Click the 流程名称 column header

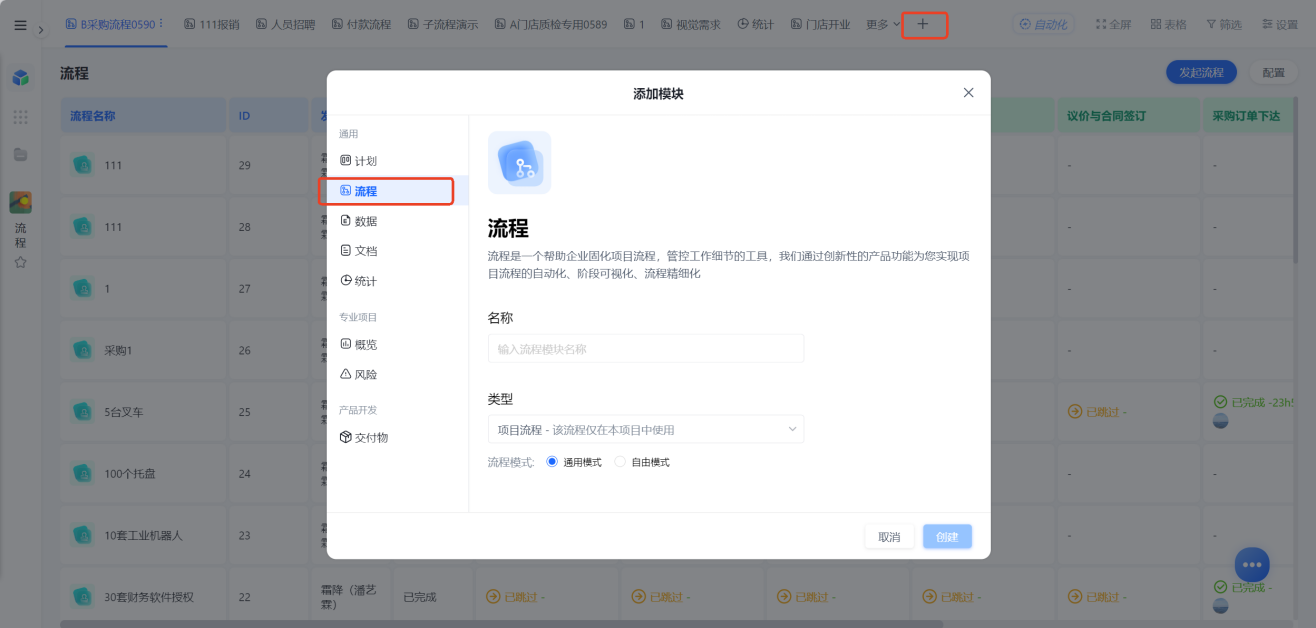pos(143,116)
